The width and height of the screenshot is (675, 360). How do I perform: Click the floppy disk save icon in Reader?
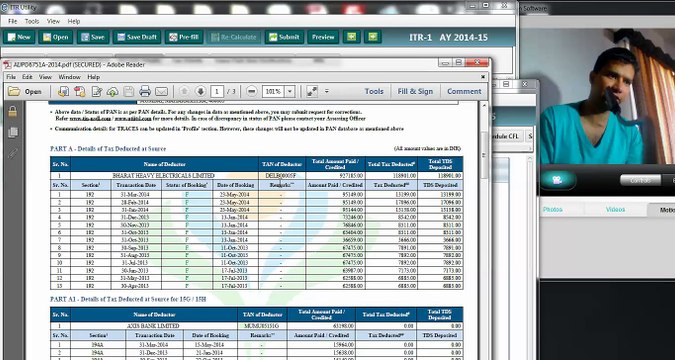tap(128, 91)
